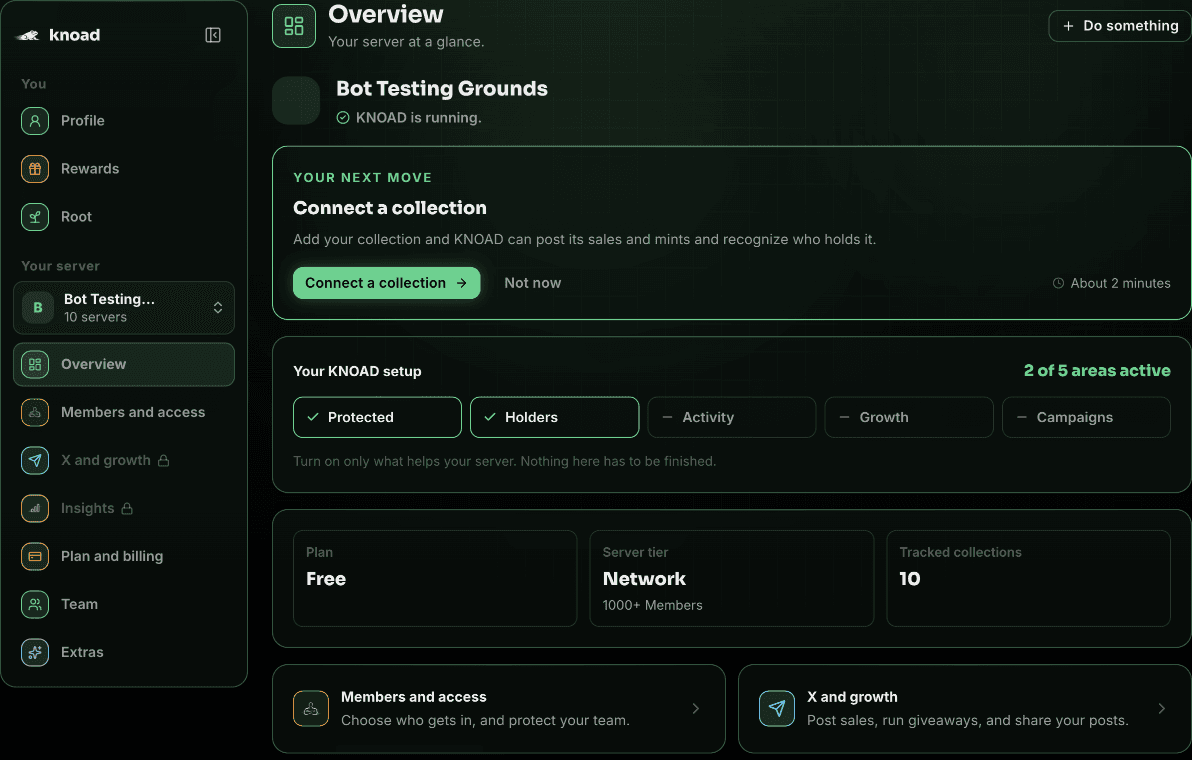Click the Plan Free card
The image size is (1192, 760).
pos(435,578)
